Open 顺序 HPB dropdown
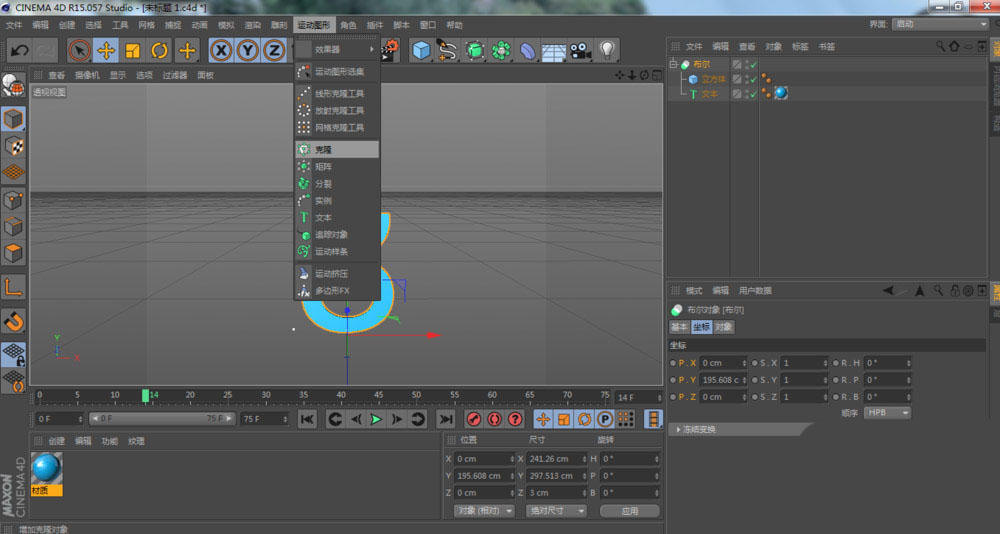Screen dimensions: 1000x534 tap(887, 413)
